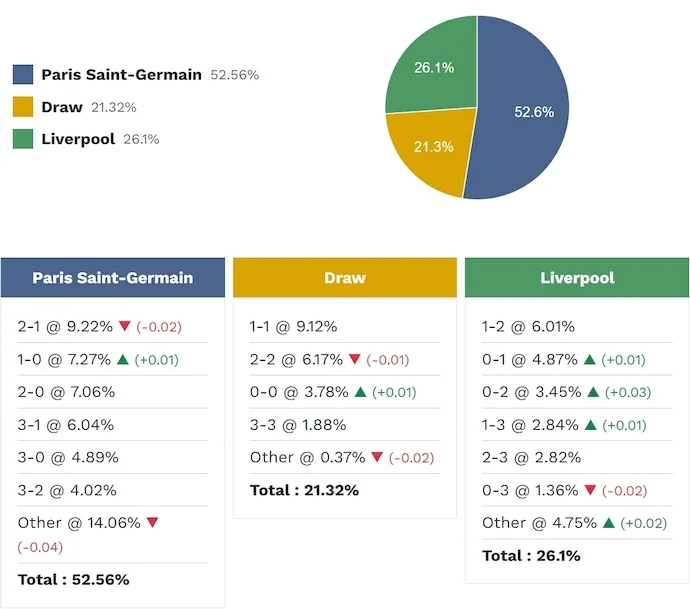690x609 pixels.
Task: Click green up arrow beside 0-2 score
Action: 590,392
